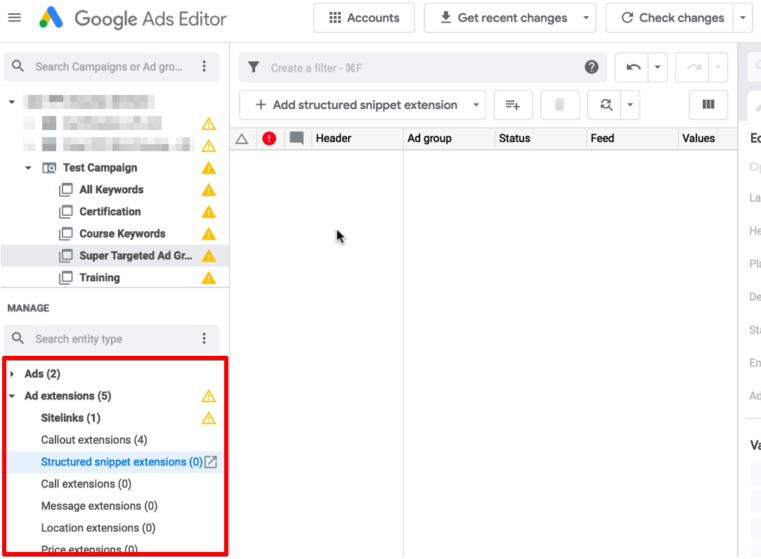Viewport: 761px width, 559px height.
Task: Open structured snippets in new window icon
Action: [x=211, y=462]
